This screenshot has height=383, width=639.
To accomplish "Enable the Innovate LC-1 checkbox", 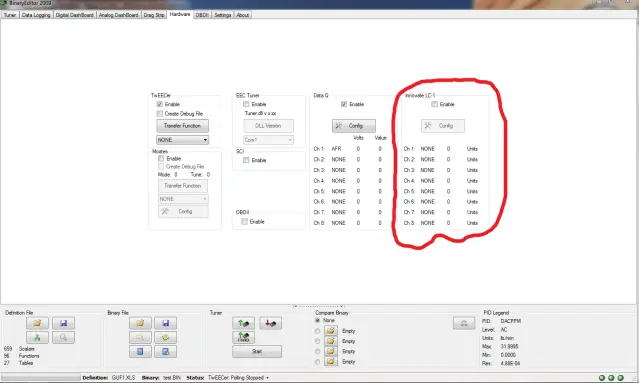I will pos(434,104).
